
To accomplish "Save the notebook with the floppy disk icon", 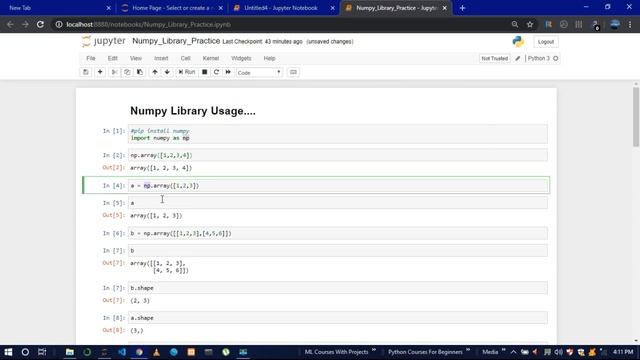I will click(86, 72).
